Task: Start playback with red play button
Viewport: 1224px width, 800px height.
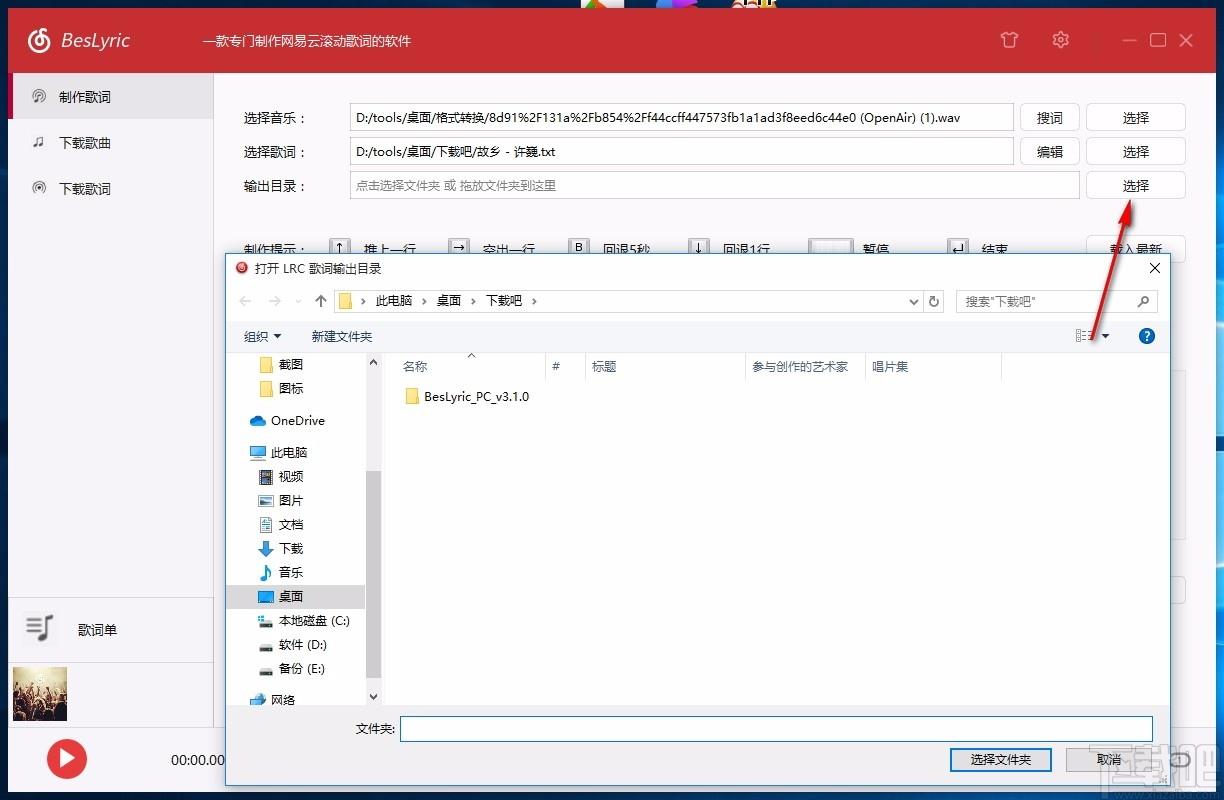Action: tap(67, 759)
